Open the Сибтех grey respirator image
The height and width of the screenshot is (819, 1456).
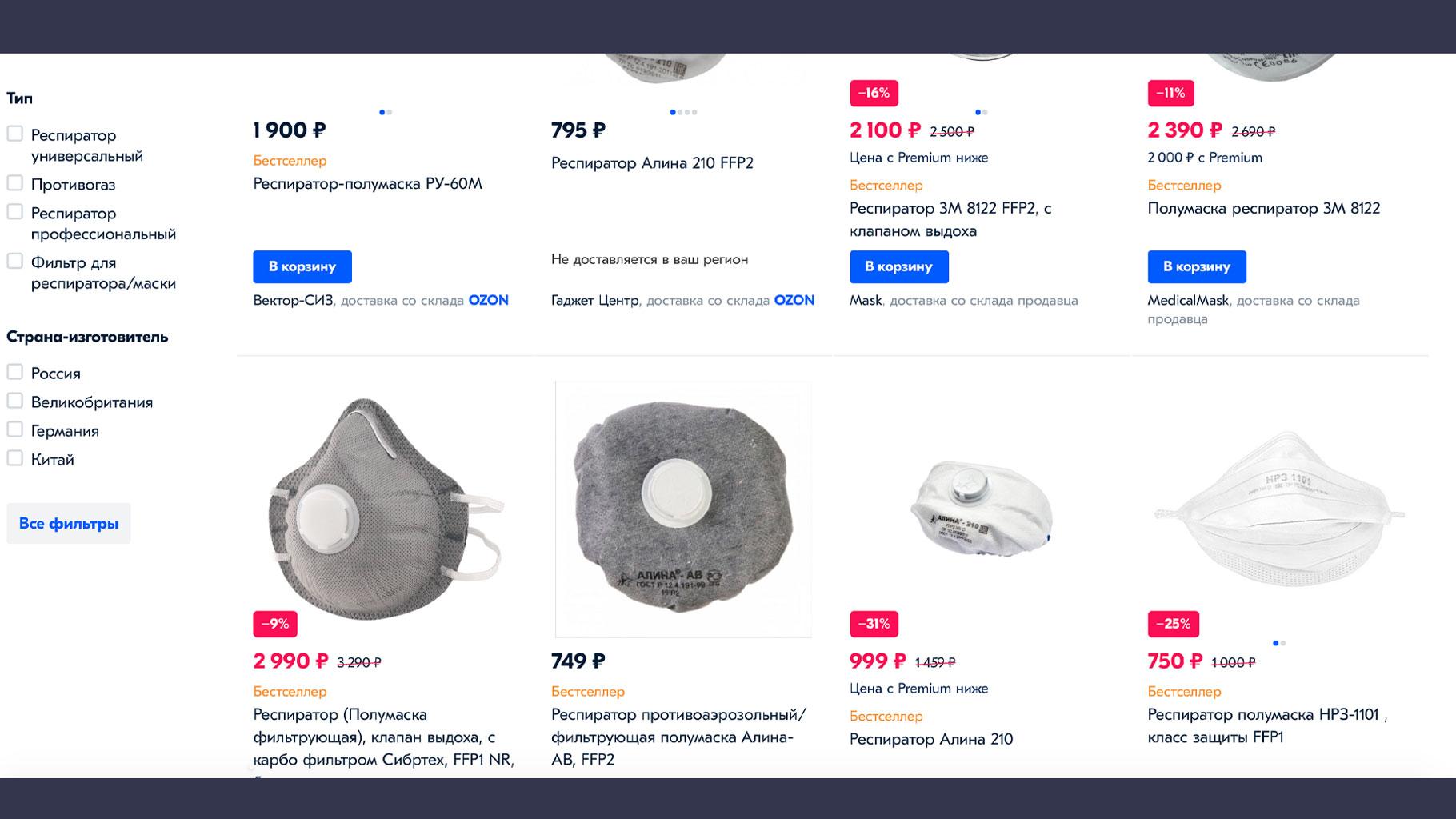[x=385, y=509]
